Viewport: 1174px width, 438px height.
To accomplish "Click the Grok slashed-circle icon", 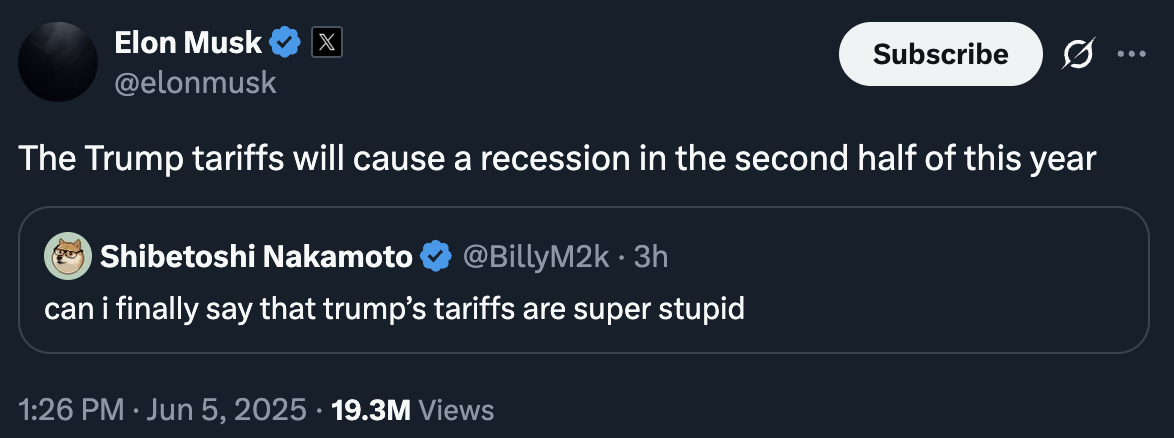I will pyautogui.click(x=1077, y=53).
